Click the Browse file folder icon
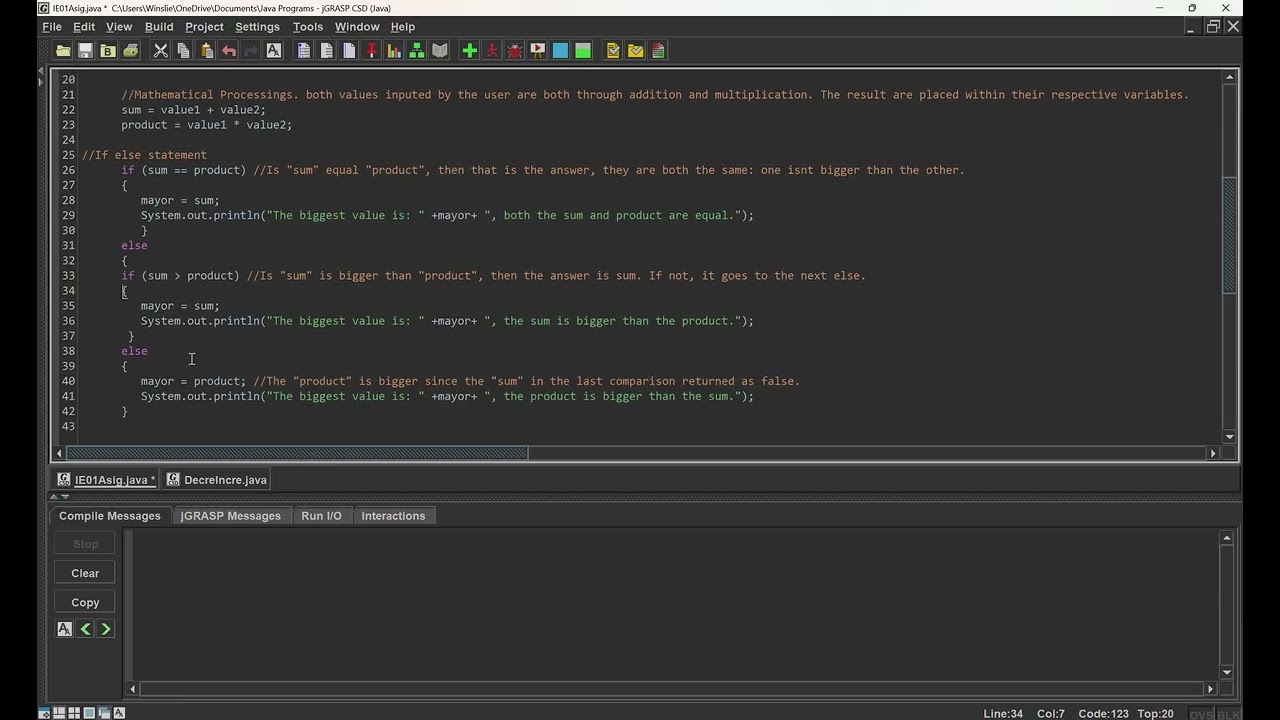 (108, 51)
